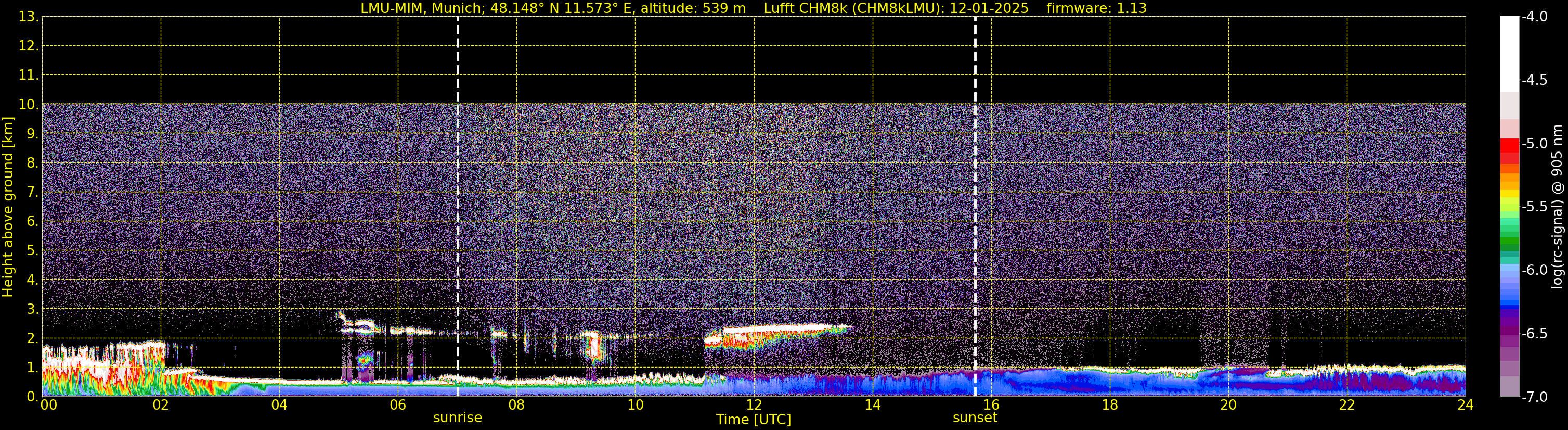Image resolution: width=1568 pixels, height=430 pixels.
Task: Click the '4.' height tick label
Action: pyautogui.click(x=32, y=280)
